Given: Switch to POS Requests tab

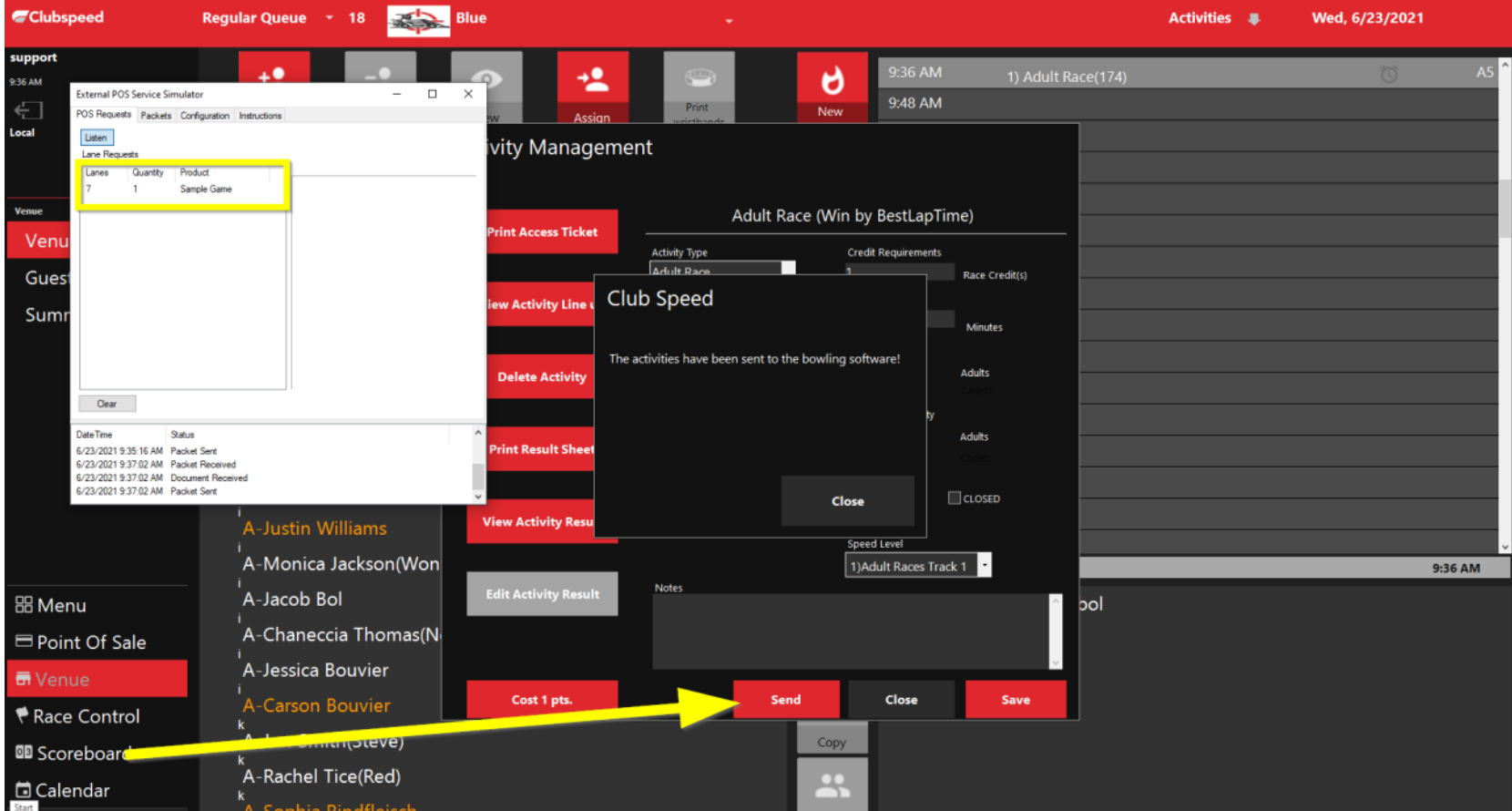Looking at the screenshot, I should (x=104, y=115).
